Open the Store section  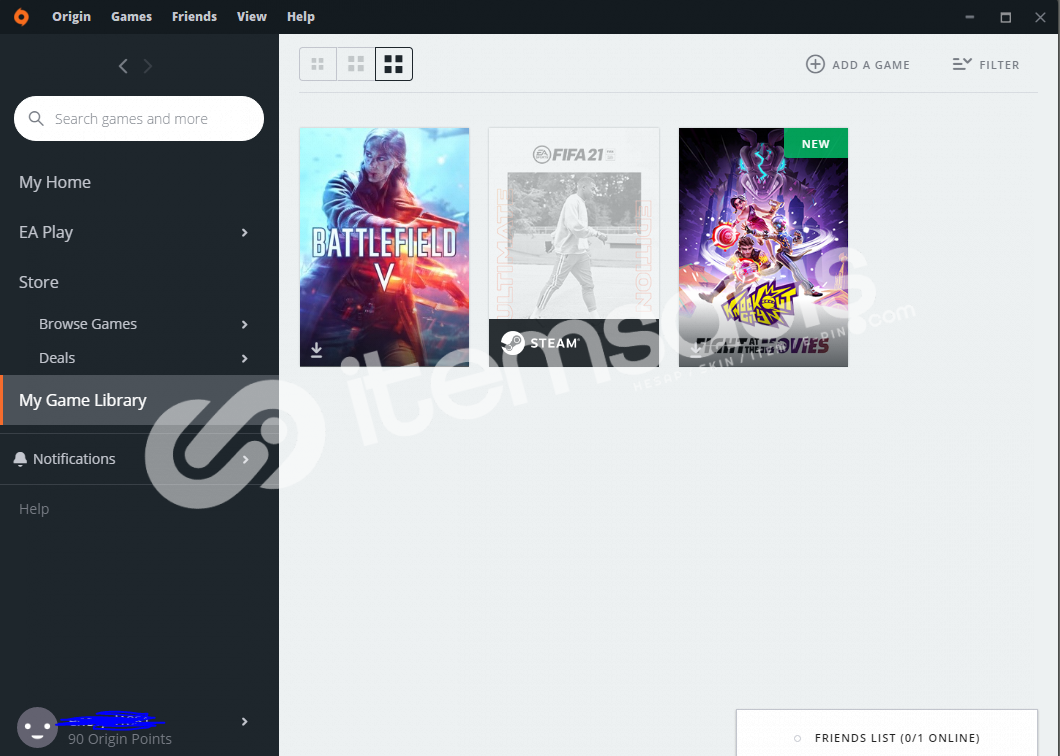39,282
